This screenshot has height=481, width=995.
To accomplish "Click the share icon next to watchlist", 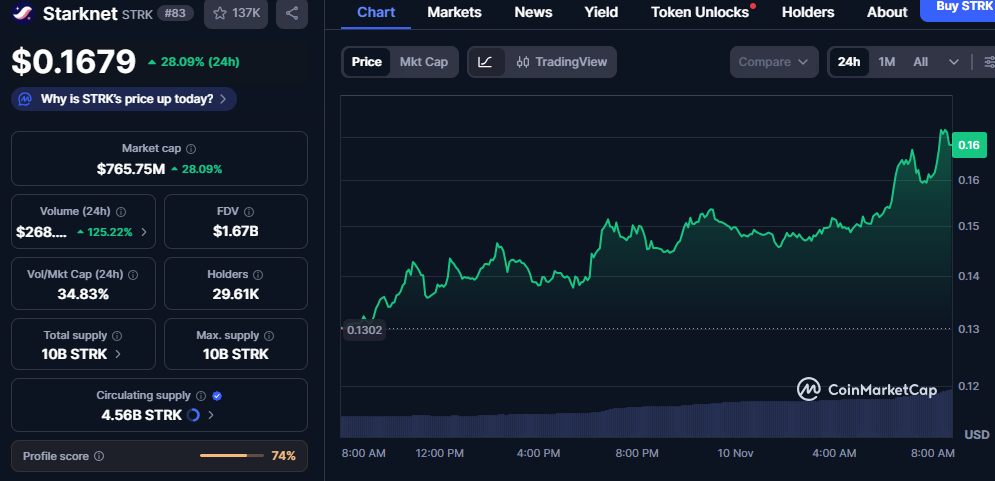I will [291, 13].
